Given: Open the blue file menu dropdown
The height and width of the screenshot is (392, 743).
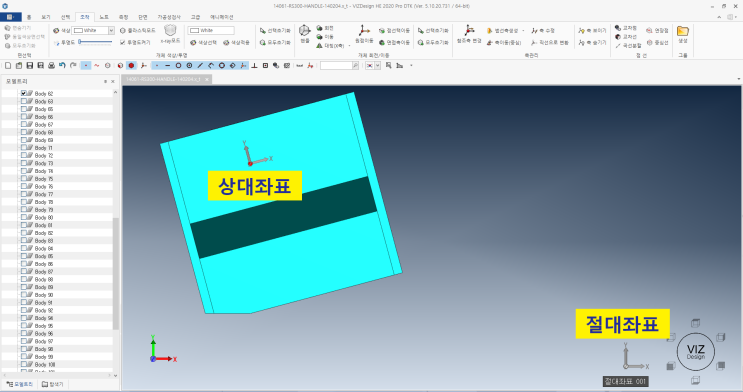Looking at the screenshot, I should (10, 17).
